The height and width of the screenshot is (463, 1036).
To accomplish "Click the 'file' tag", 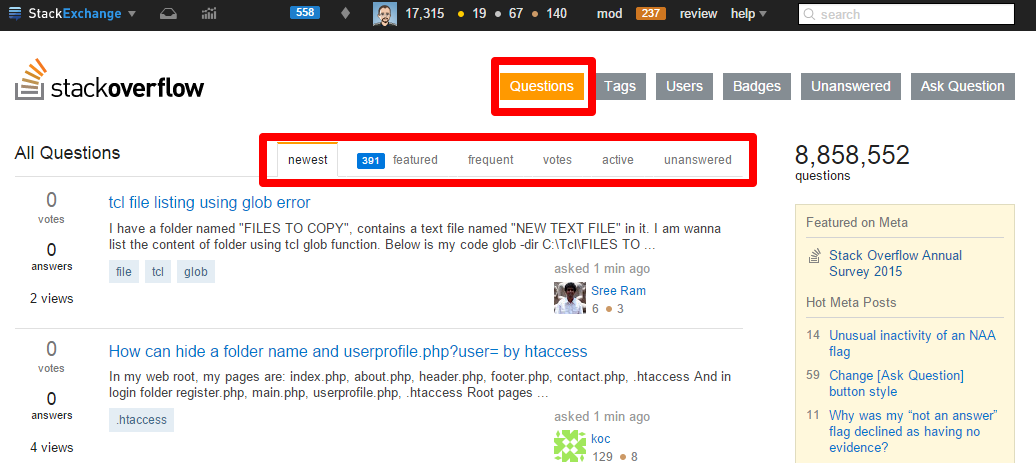I will [124, 272].
